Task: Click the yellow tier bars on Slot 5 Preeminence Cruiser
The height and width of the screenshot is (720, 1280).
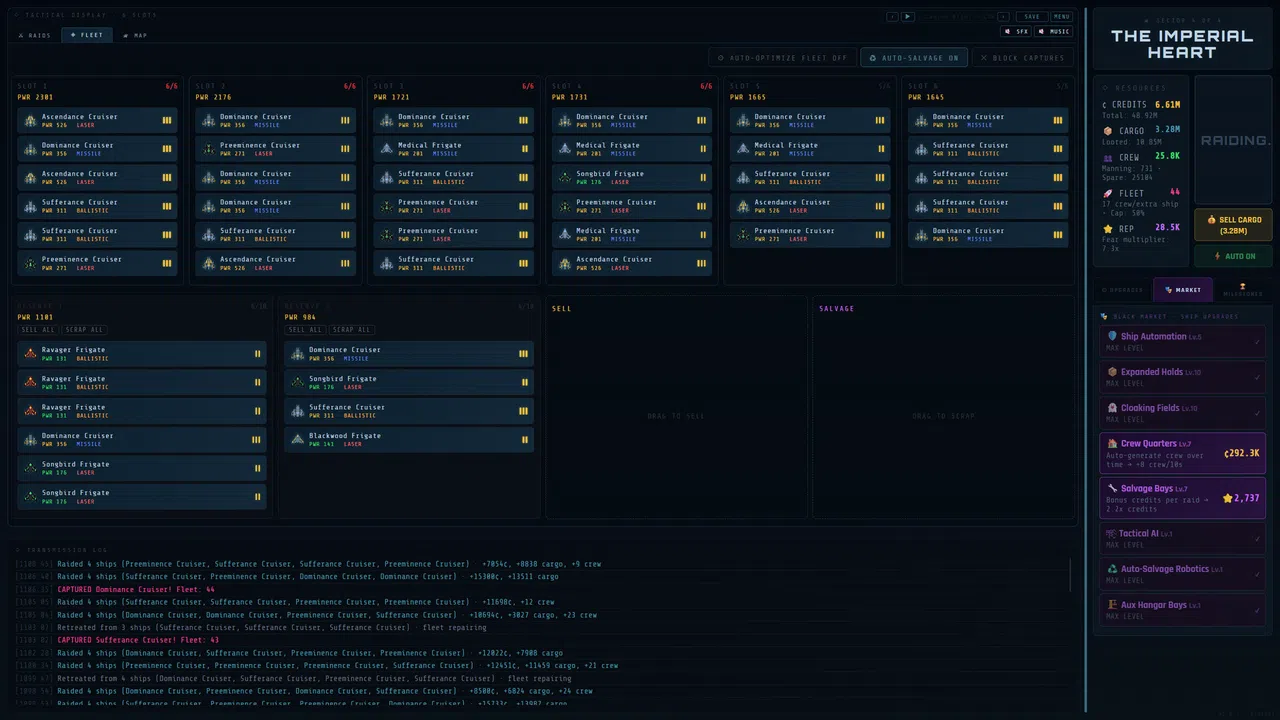Action: [x=880, y=235]
